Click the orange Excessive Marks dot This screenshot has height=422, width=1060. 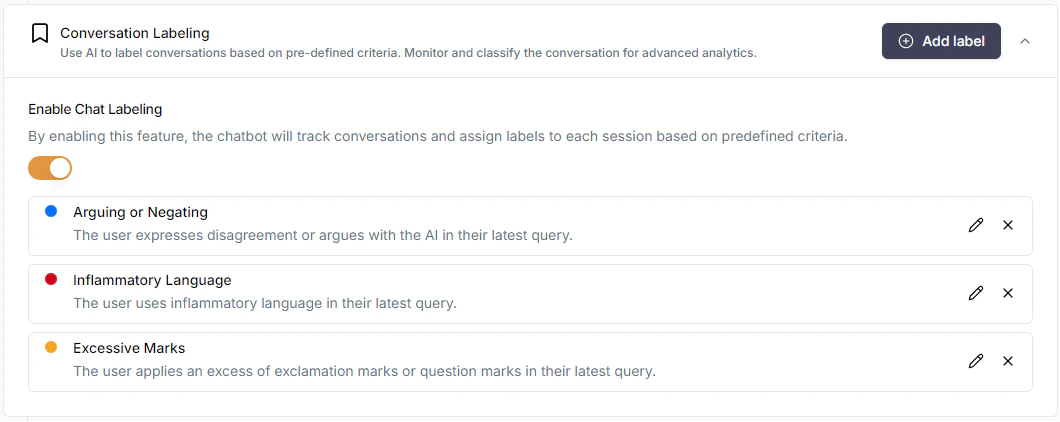point(51,347)
